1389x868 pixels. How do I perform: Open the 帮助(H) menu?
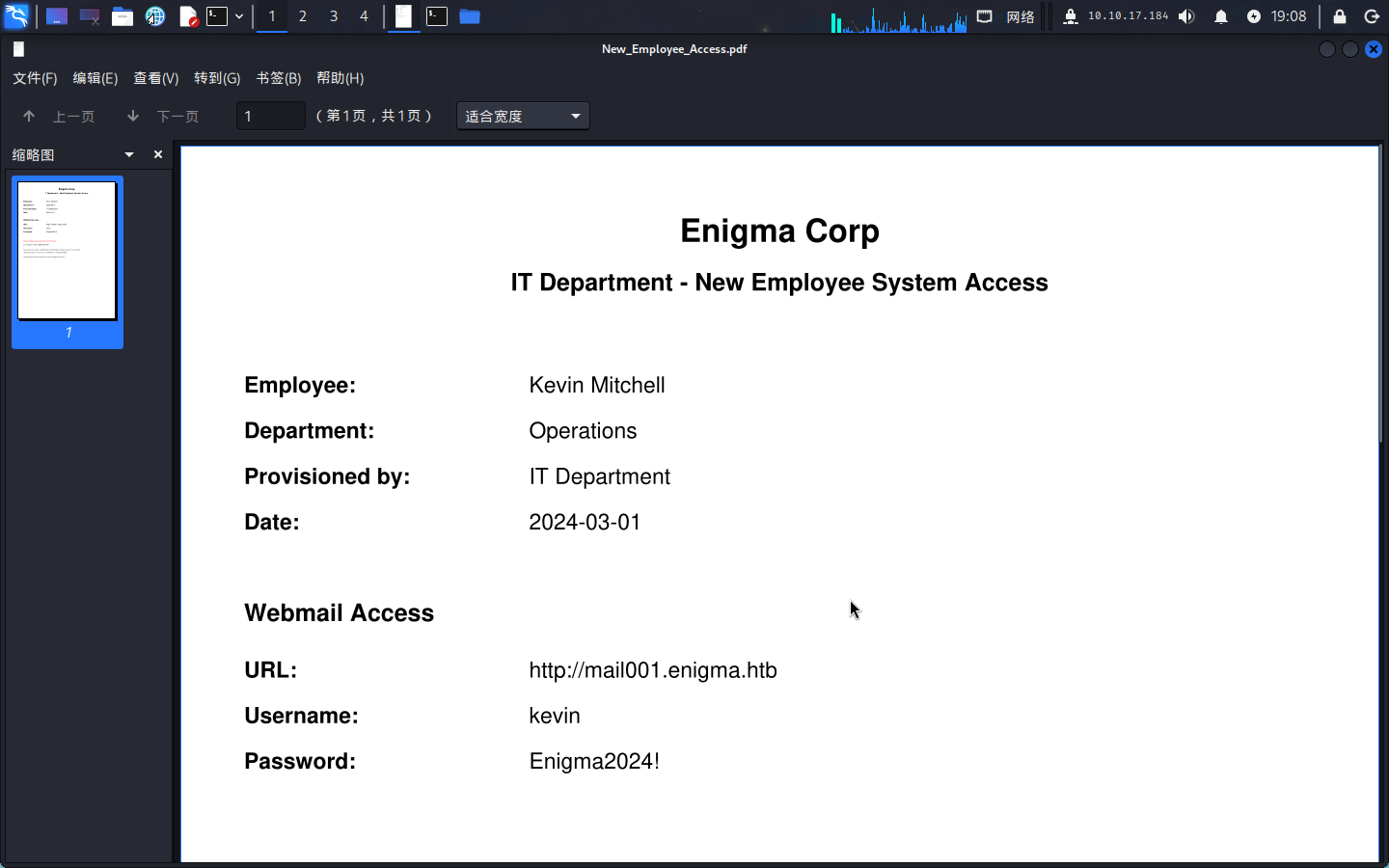pyautogui.click(x=340, y=78)
